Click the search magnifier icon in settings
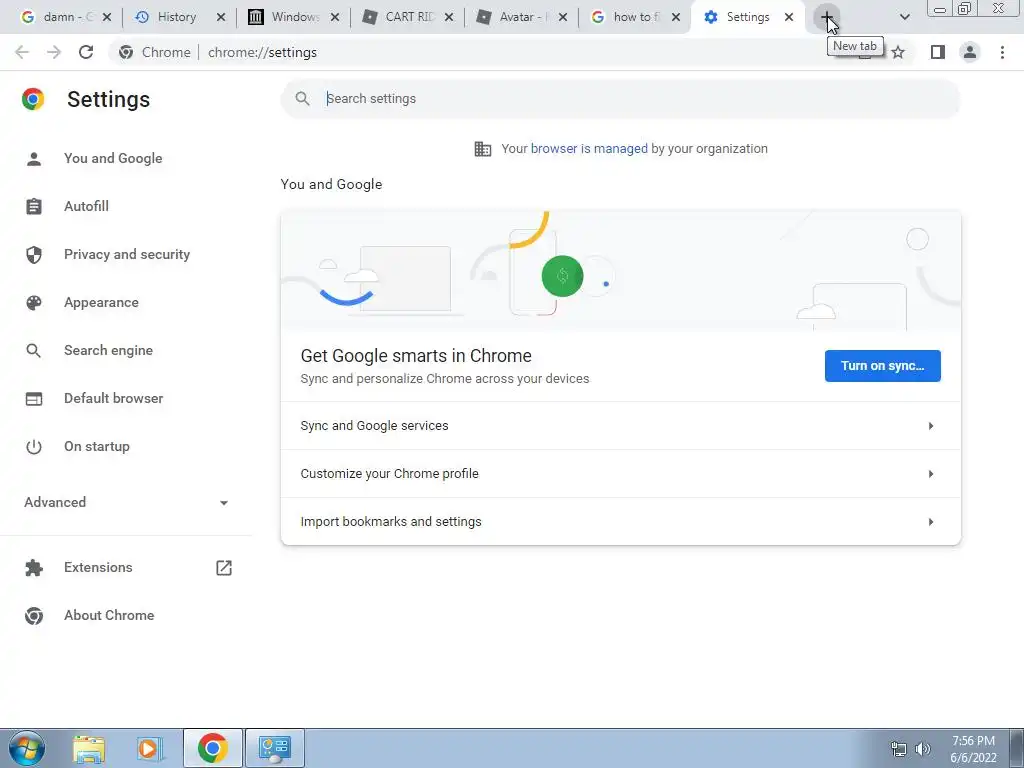 [x=302, y=99]
